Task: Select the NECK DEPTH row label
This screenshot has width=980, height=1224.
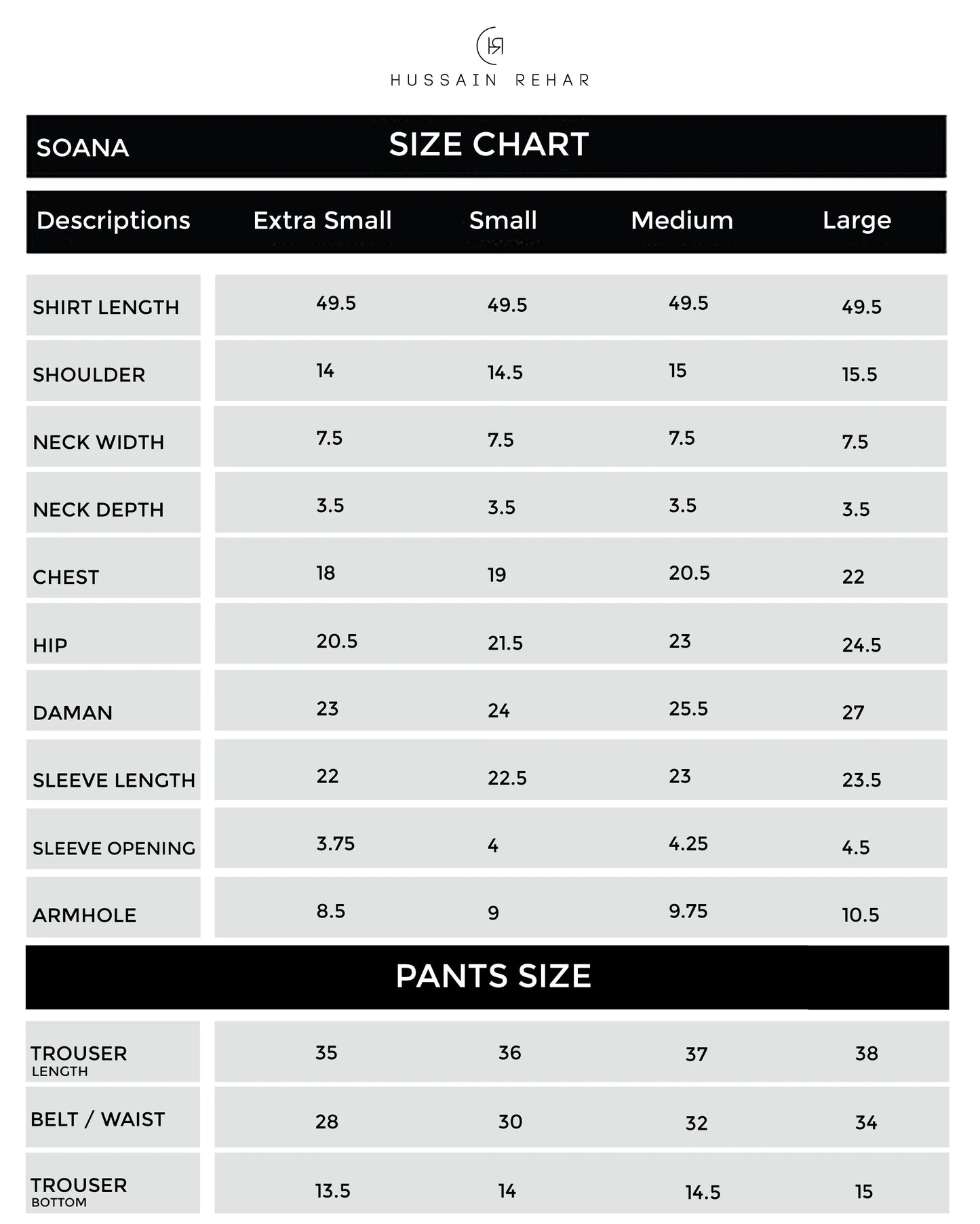Action: [x=98, y=510]
